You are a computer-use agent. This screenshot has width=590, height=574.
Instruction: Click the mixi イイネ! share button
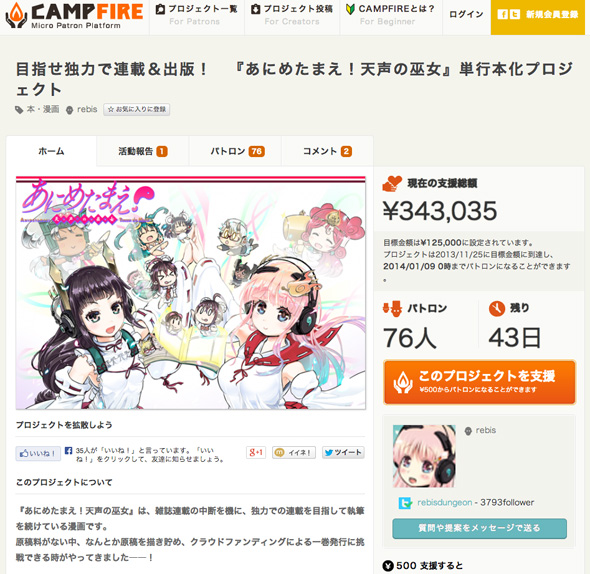pos(294,452)
